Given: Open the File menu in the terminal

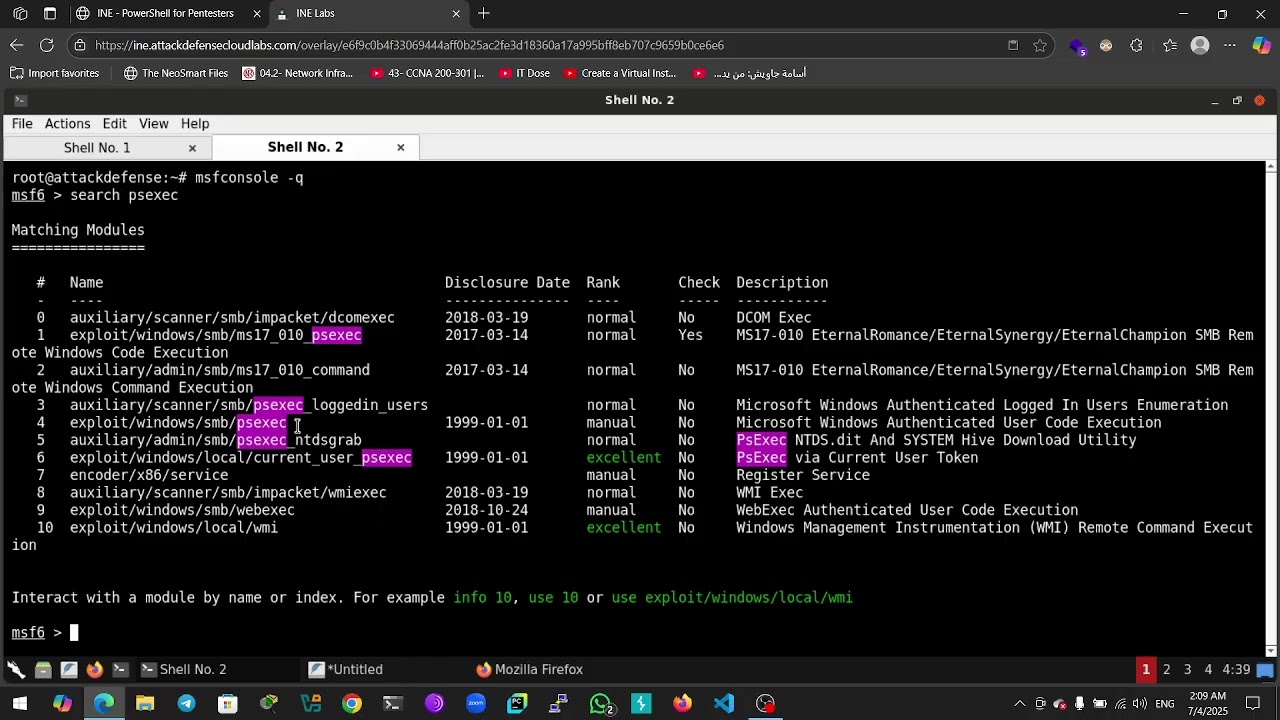Looking at the screenshot, I should pyautogui.click(x=22, y=124).
